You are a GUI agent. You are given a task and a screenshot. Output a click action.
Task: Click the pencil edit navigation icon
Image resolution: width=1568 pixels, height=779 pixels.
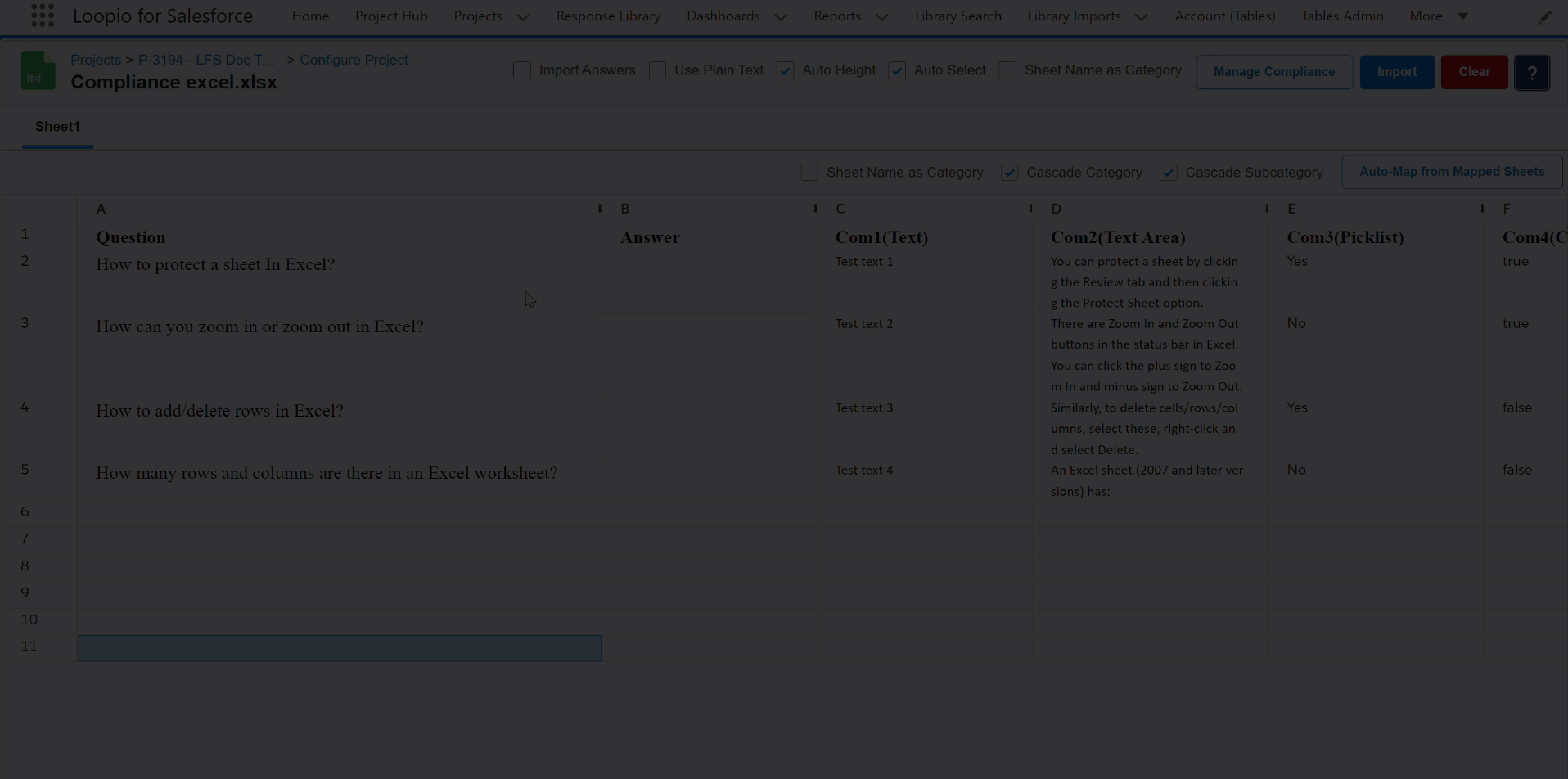point(1544,17)
